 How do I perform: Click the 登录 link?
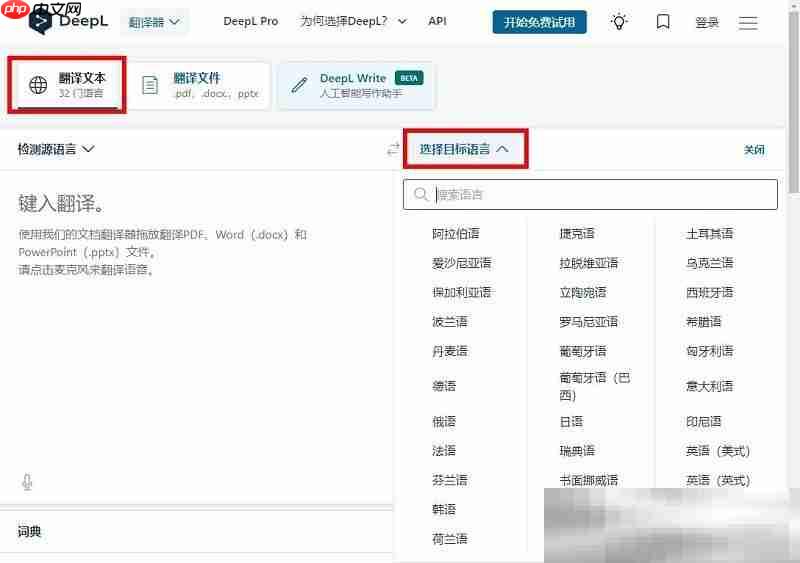coord(707,22)
